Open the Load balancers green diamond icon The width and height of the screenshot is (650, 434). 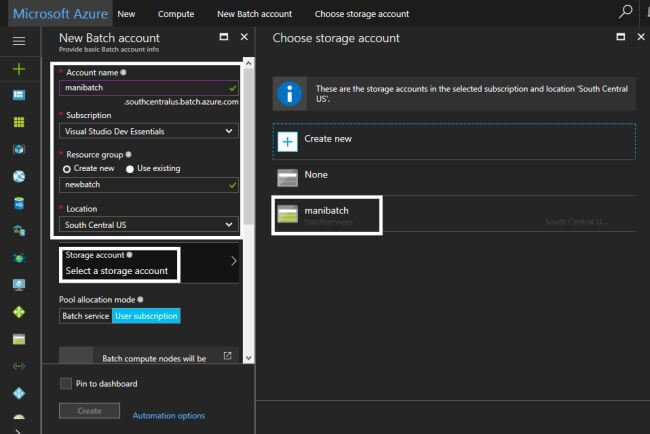pos(19,312)
